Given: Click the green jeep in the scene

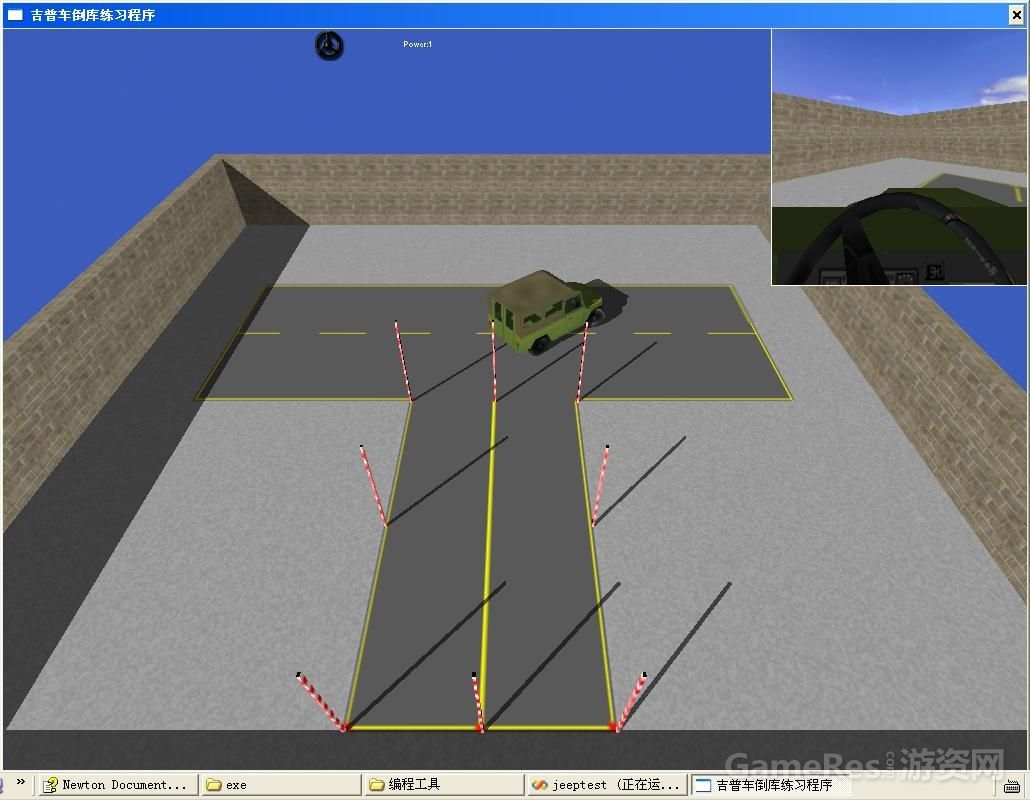Looking at the screenshot, I should pyautogui.click(x=543, y=310).
